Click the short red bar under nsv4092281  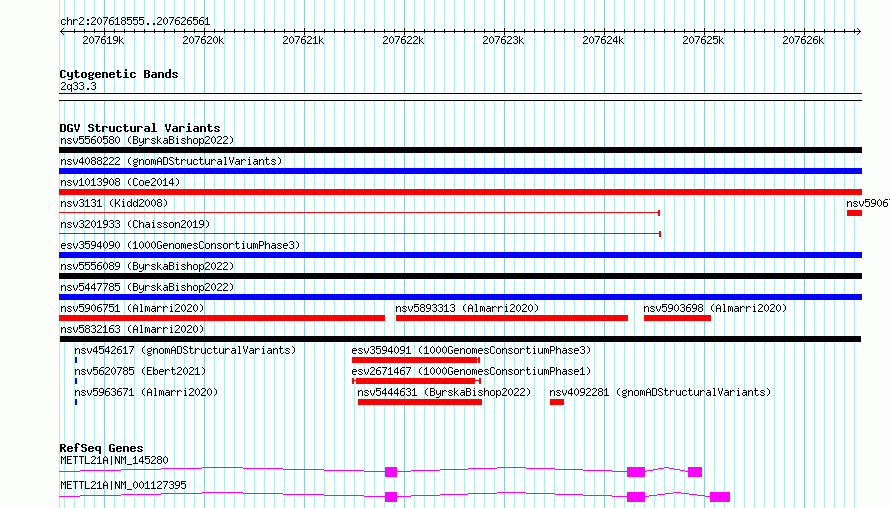(557, 402)
